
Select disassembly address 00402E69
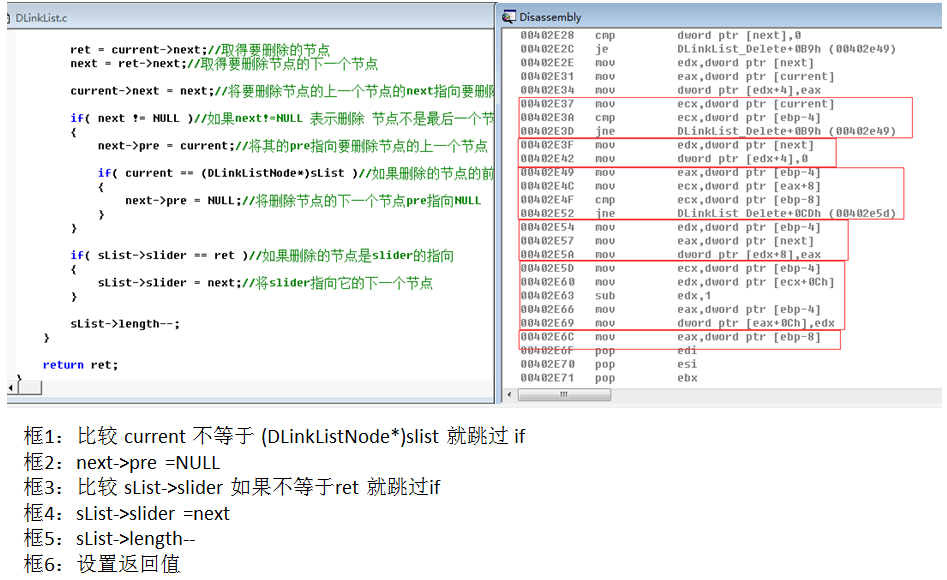pyautogui.click(x=547, y=323)
